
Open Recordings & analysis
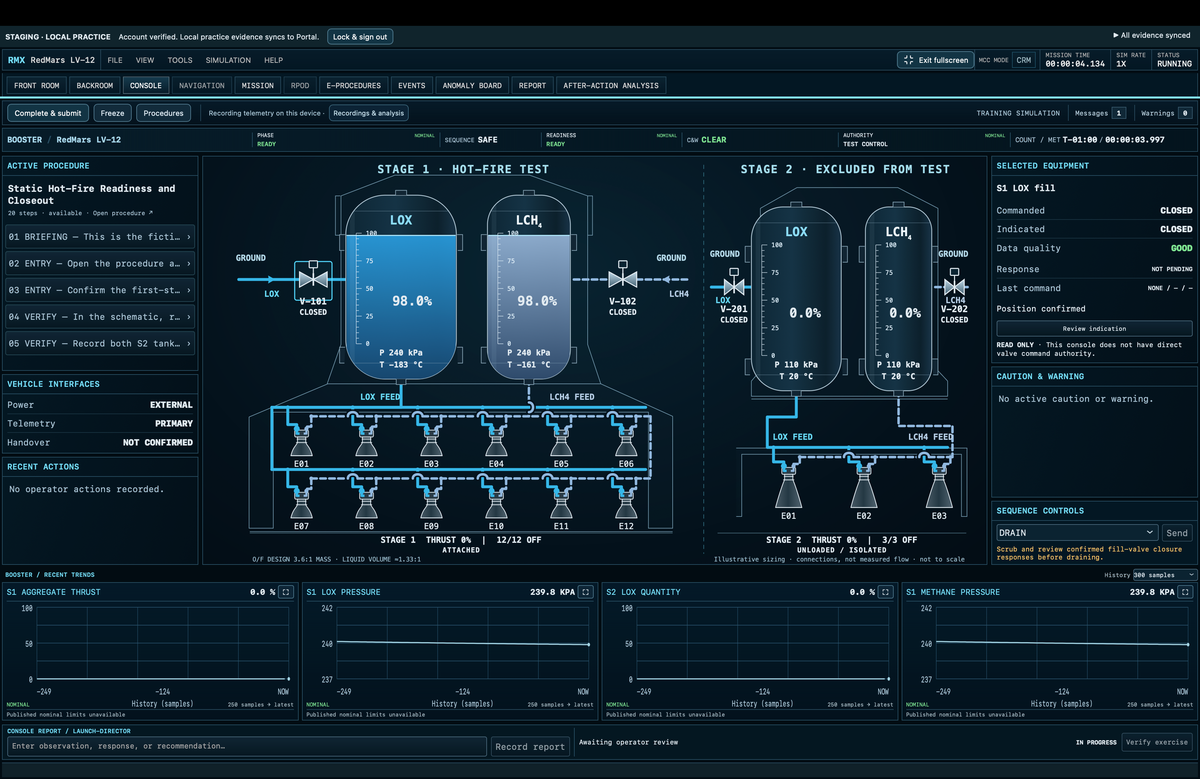tap(369, 113)
